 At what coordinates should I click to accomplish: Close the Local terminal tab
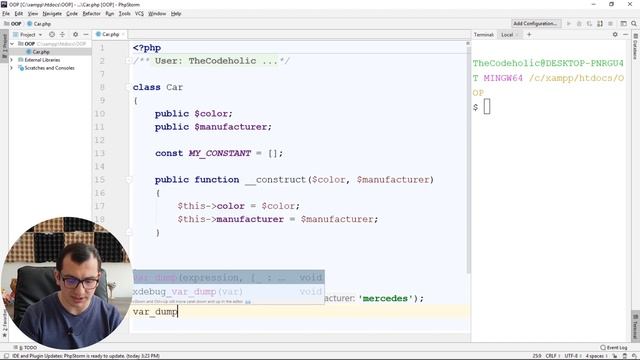click(517, 35)
